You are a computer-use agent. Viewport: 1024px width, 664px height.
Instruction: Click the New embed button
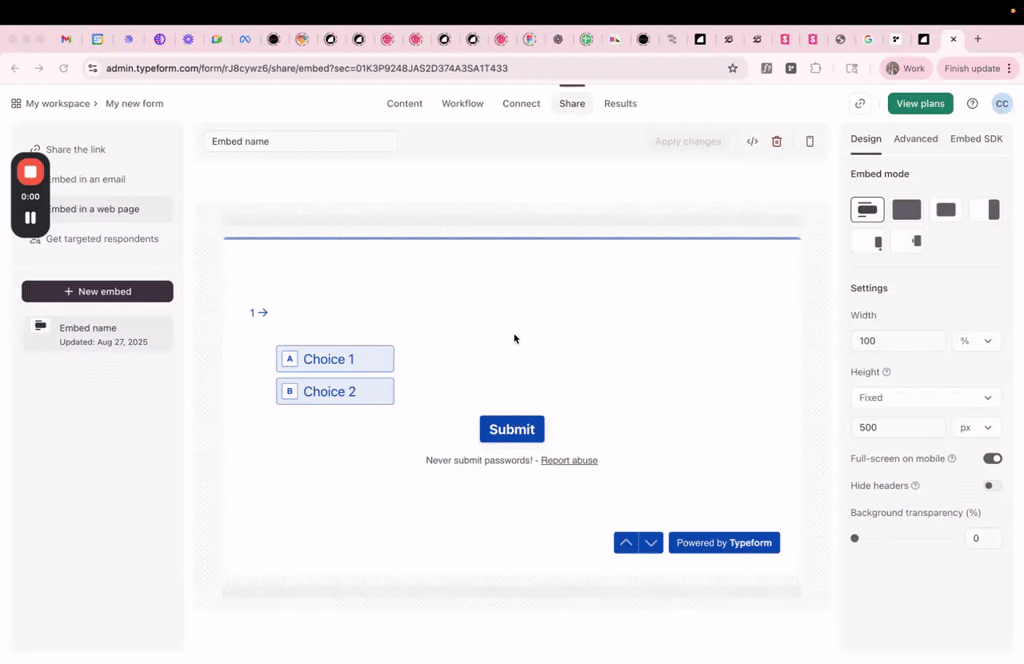point(98,292)
